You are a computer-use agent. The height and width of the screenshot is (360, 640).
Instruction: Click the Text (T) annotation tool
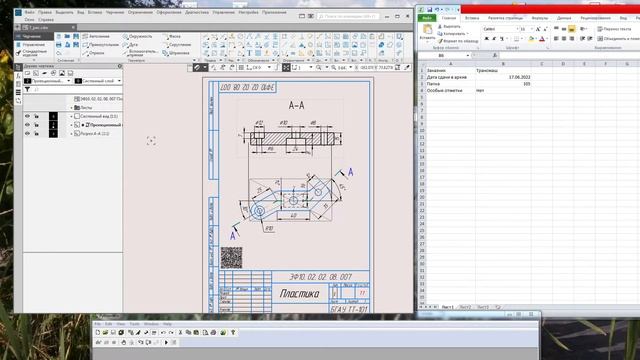249,53
